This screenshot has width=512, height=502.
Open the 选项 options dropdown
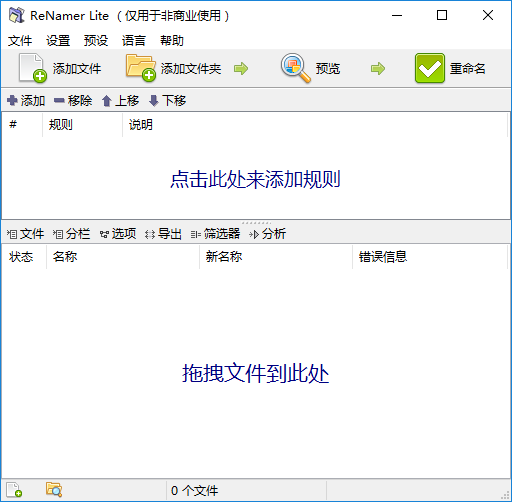pos(118,234)
